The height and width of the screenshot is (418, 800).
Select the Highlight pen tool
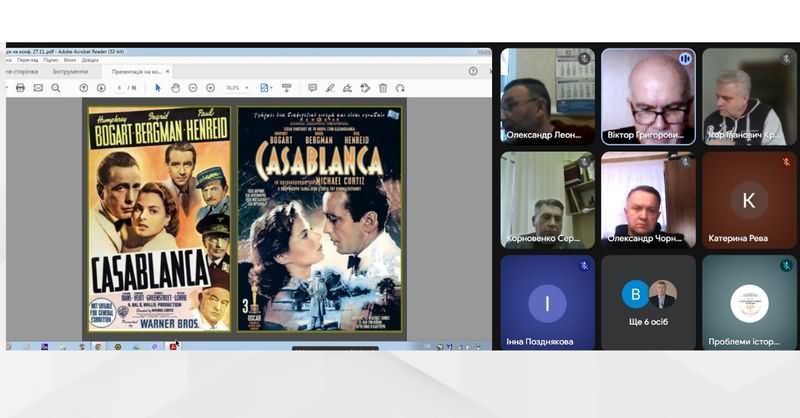tap(330, 88)
